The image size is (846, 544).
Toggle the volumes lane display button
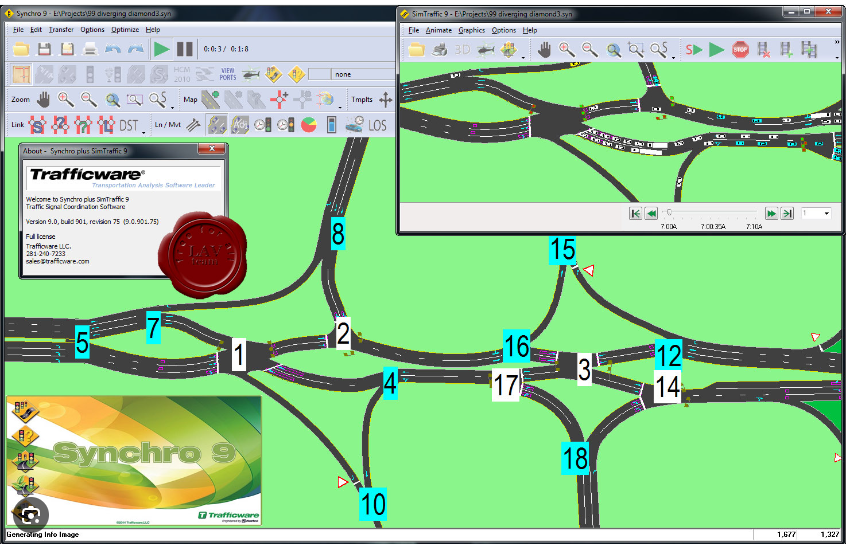pyautogui.click(x=216, y=125)
